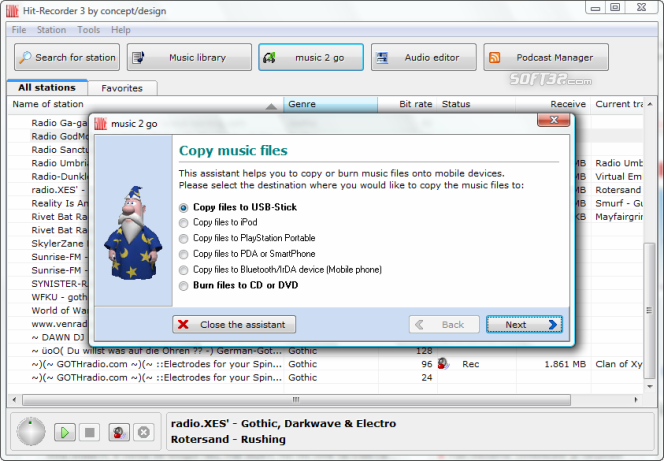664x461 pixels.
Task: Click the record station icon
Action: click(x=119, y=432)
